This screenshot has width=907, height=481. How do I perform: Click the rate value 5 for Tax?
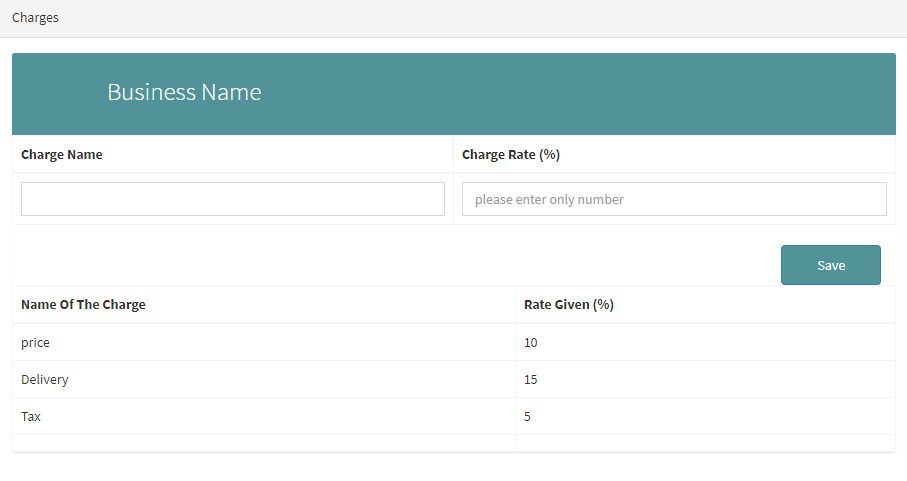click(x=528, y=417)
